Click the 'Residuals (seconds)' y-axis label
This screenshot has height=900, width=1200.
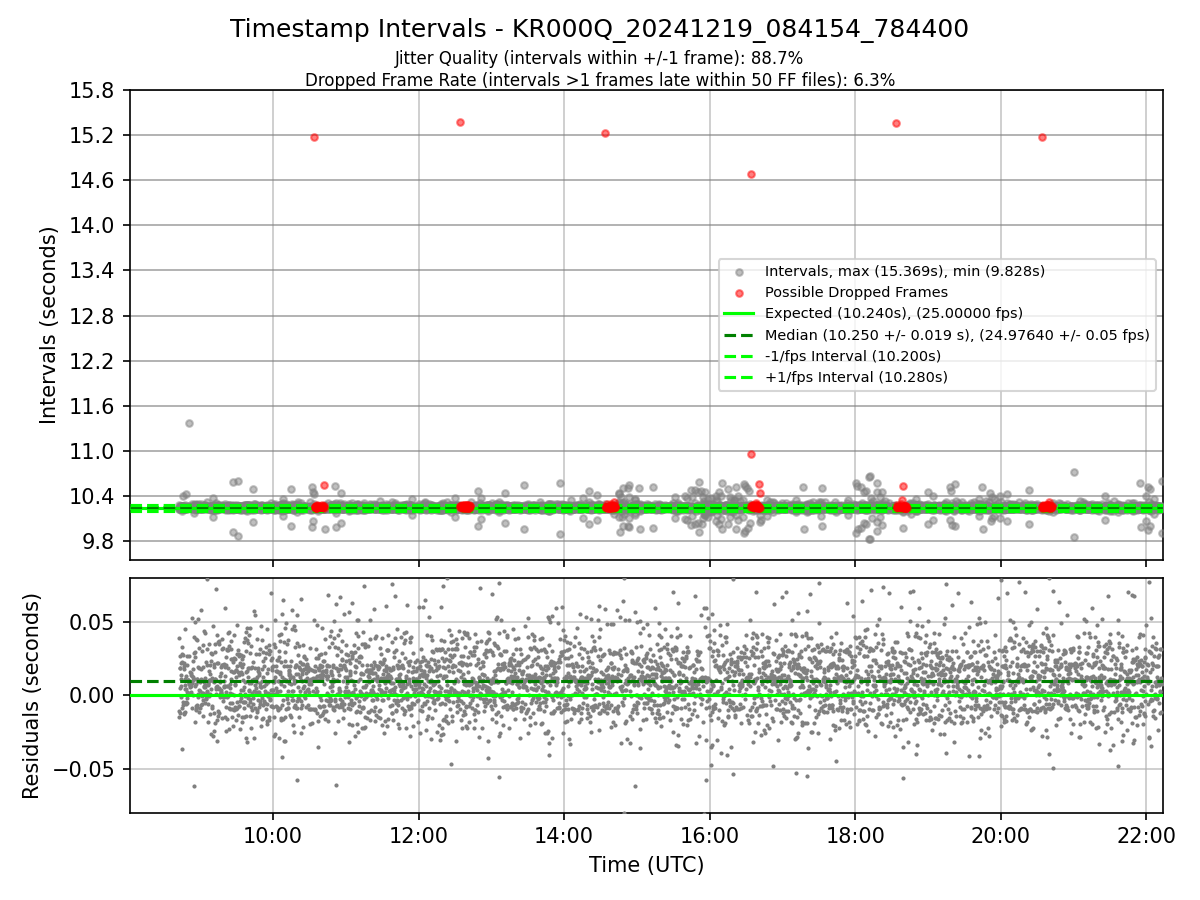pos(31,695)
